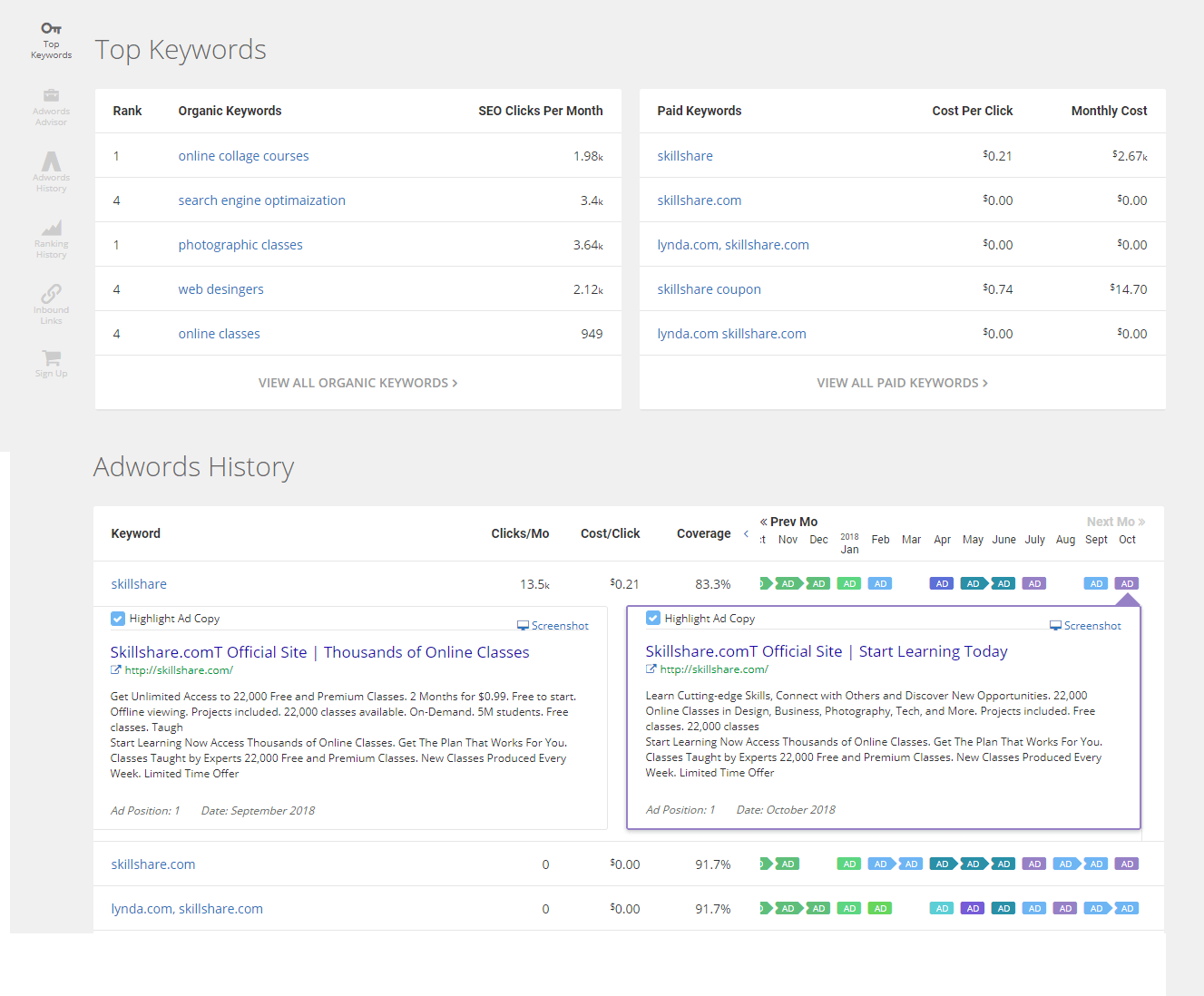Click 'SEO Clicks Per Month' column header
The width and height of the screenshot is (1204, 996).
541,111
